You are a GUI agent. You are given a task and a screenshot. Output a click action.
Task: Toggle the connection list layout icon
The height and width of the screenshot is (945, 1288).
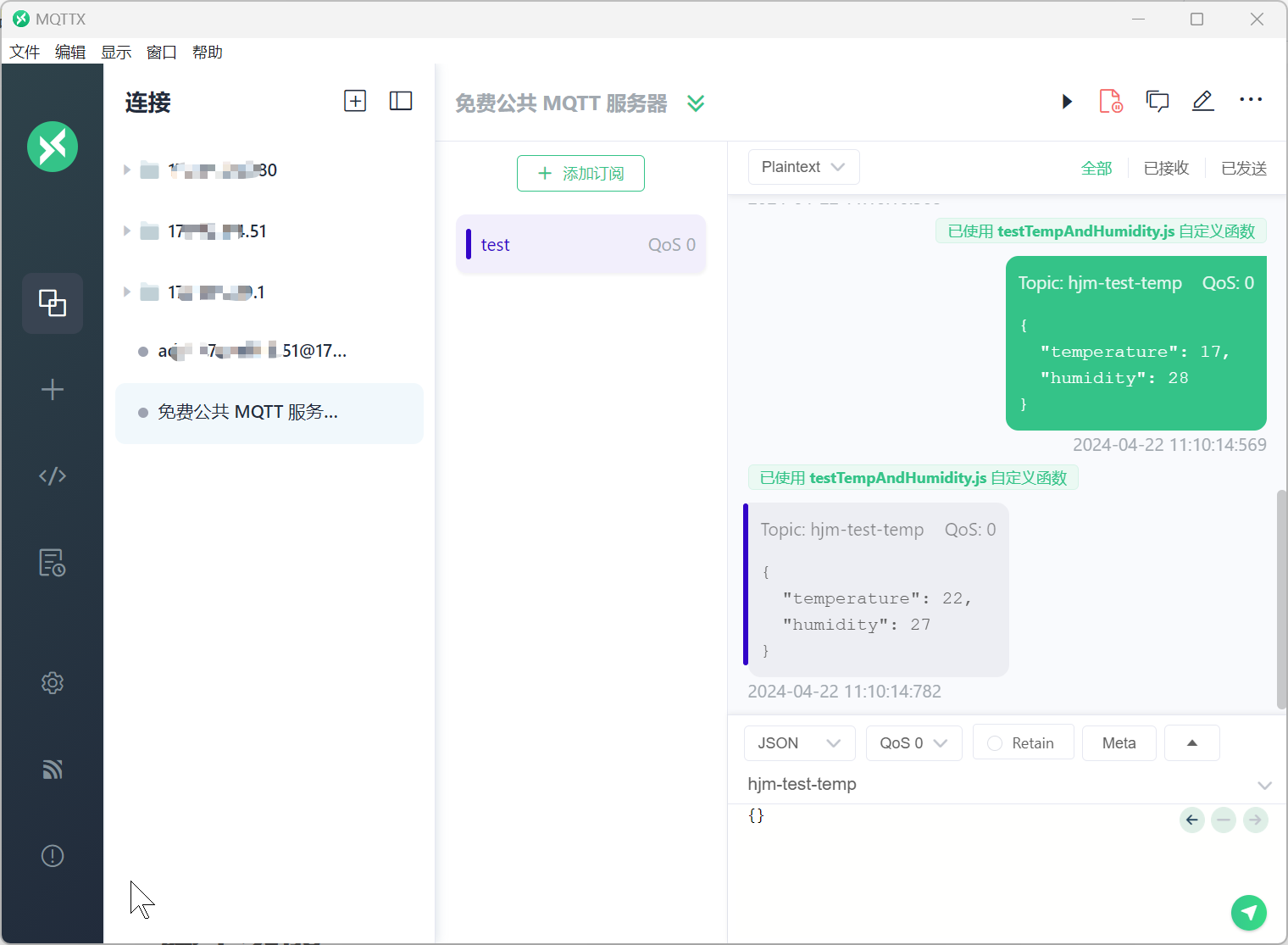point(401,101)
